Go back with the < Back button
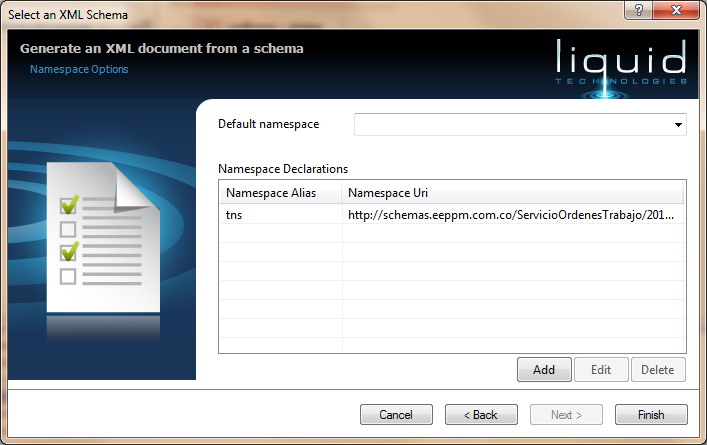Image resolution: width=707 pixels, height=445 pixels. 481,414
